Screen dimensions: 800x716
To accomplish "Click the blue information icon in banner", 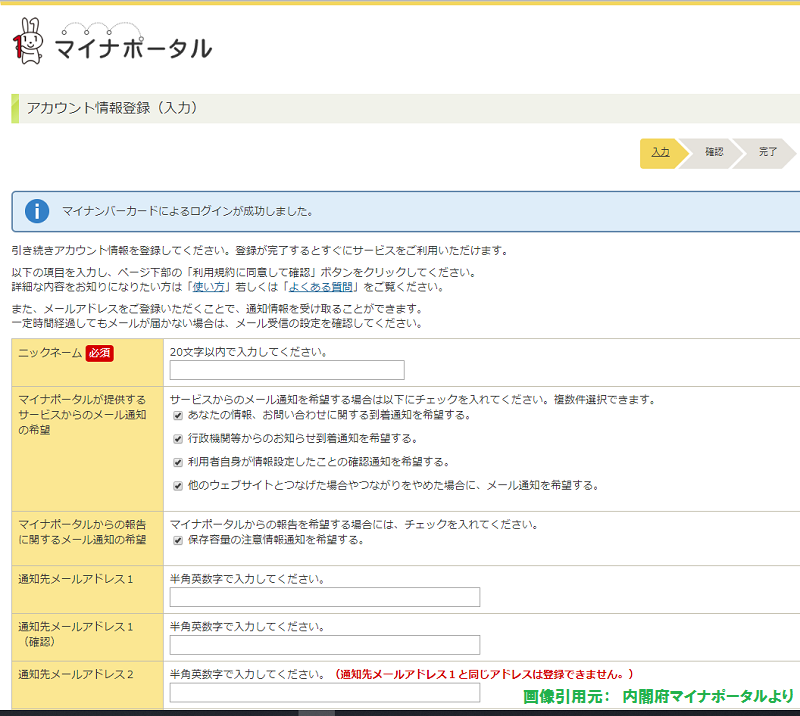I will point(37,211).
